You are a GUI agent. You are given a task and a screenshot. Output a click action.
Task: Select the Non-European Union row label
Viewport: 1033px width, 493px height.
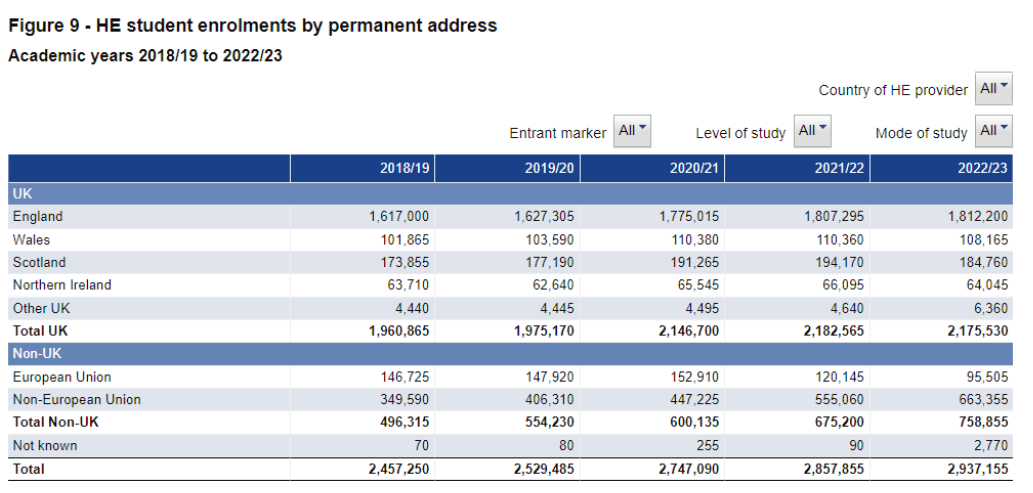coord(76,399)
